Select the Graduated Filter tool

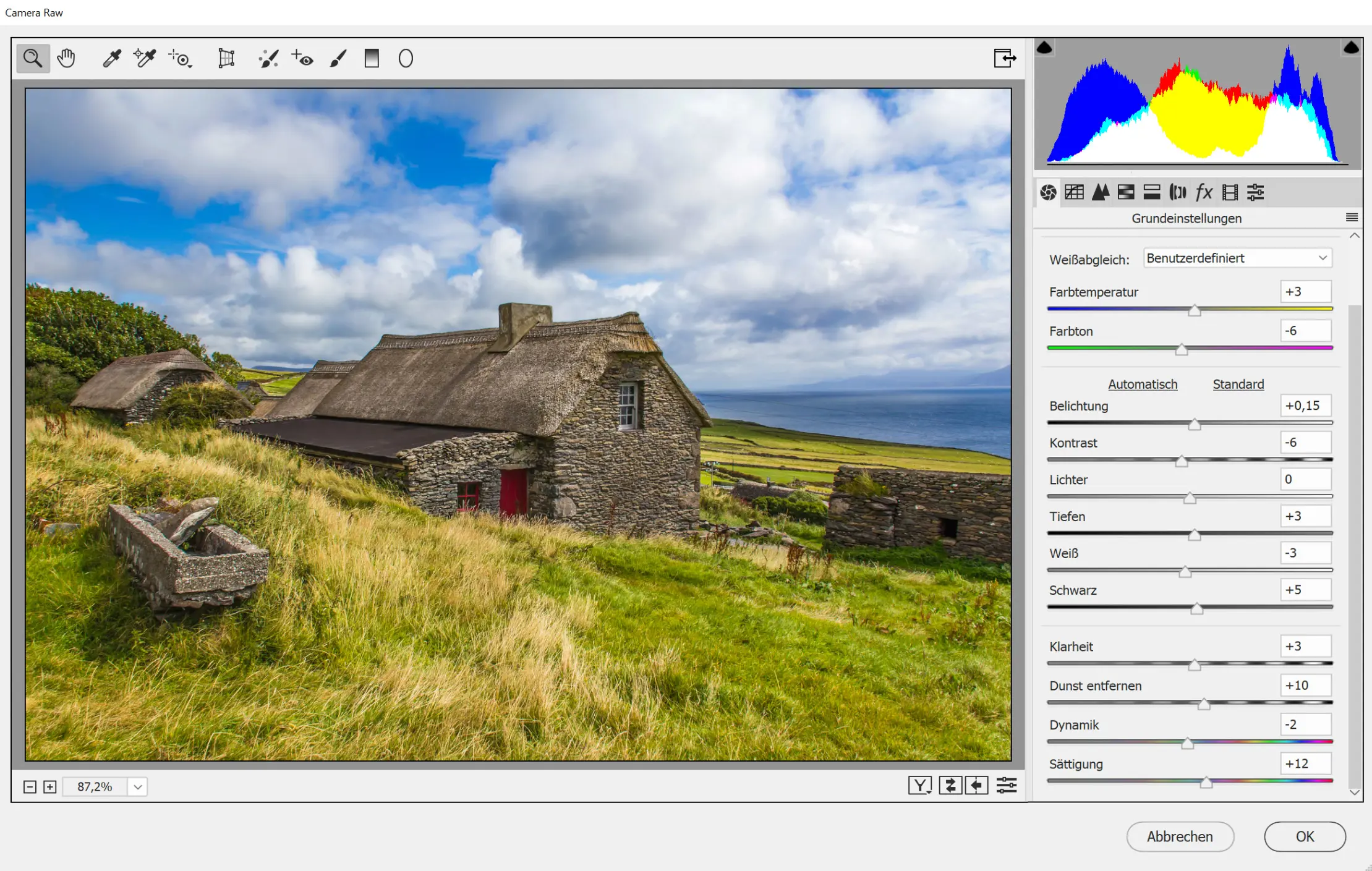[372, 59]
